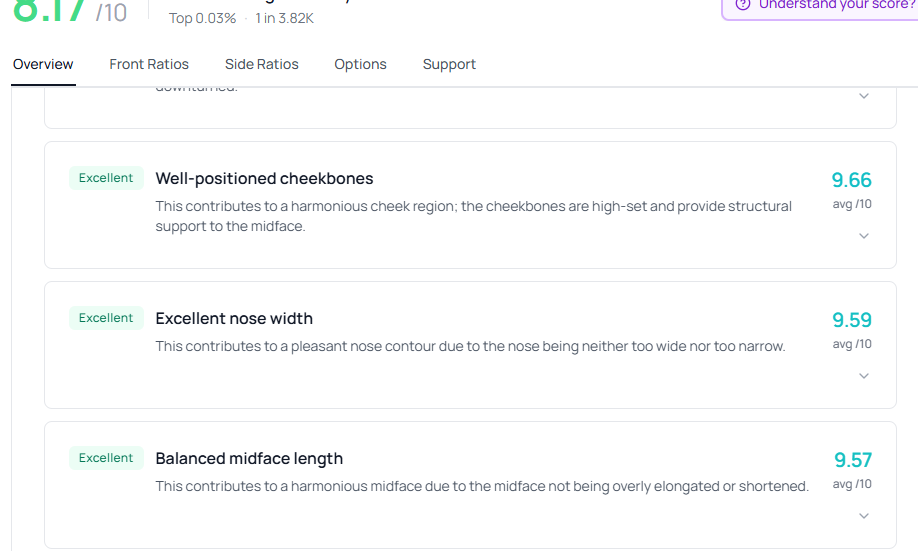Select the Side Ratios tab

262,64
